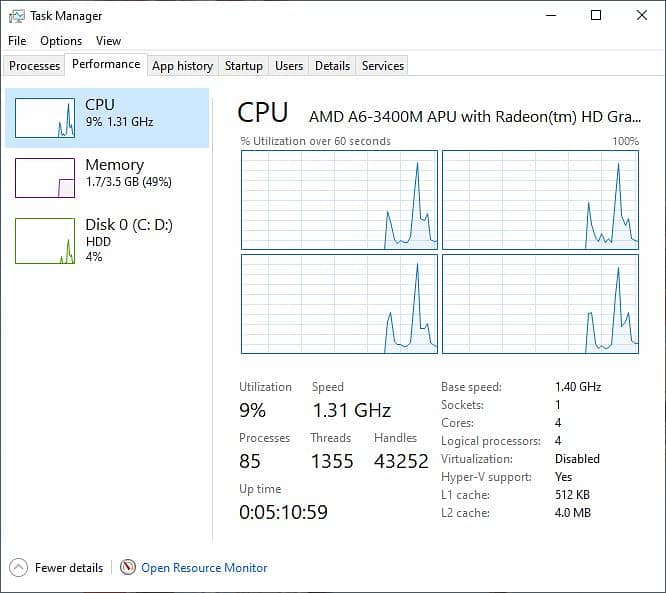Click the top-right logical processor graph
The height and width of the screenshot is (593, 666).
pyautogui.click(x=540, y=200)
